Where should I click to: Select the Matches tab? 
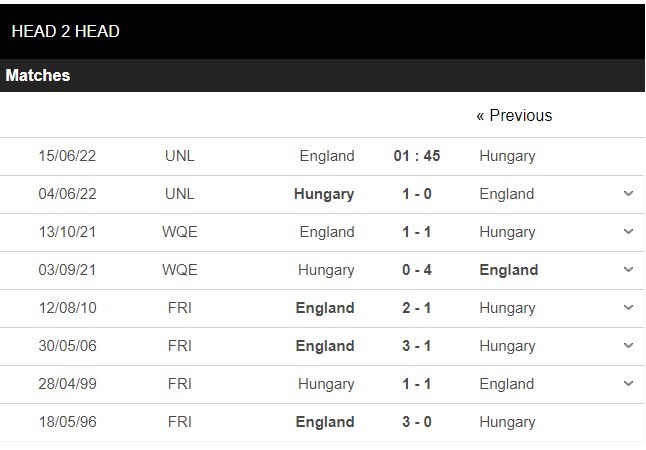tap(38, 76)
